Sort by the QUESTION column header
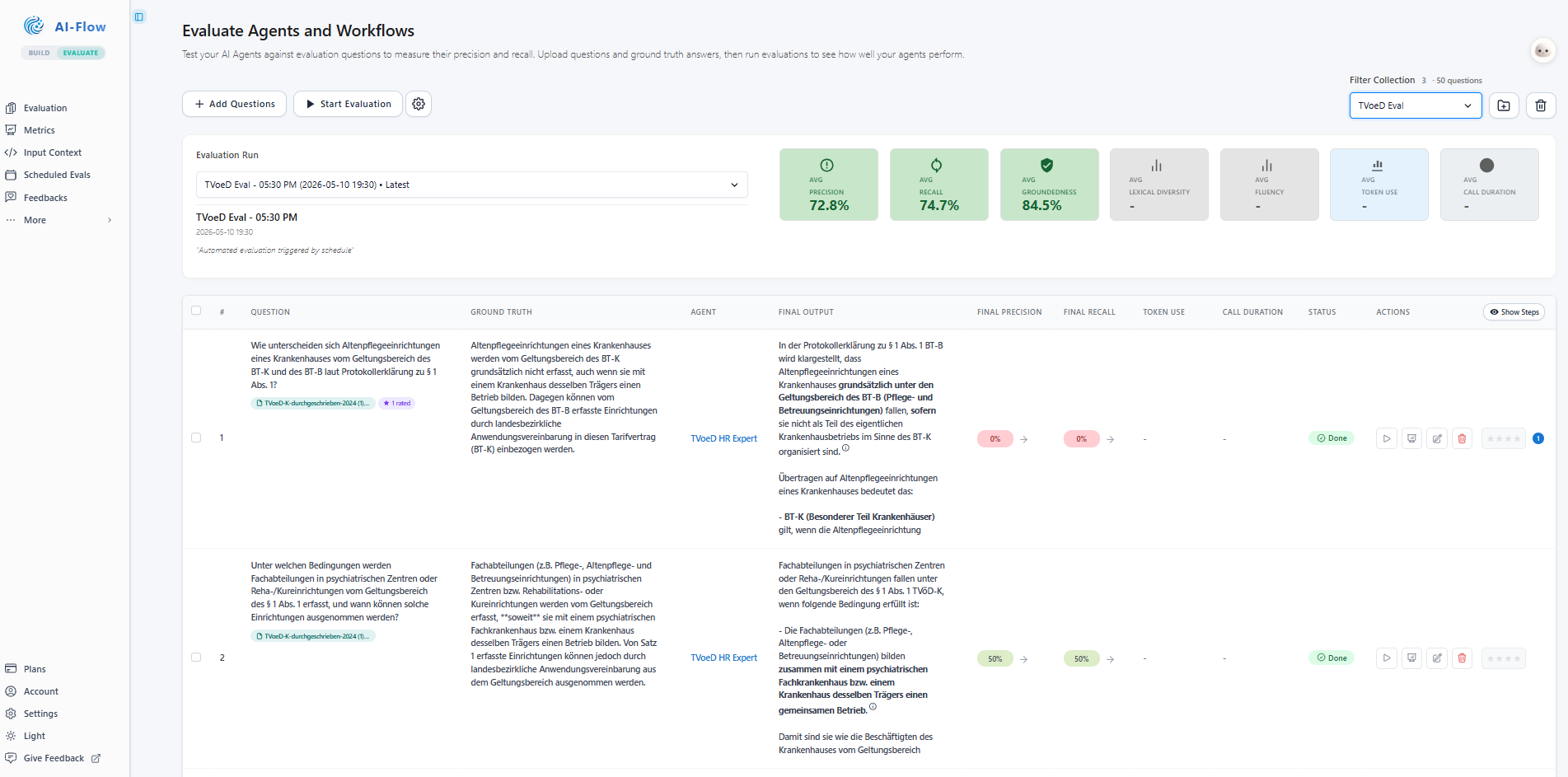 [x=270, y=312]
